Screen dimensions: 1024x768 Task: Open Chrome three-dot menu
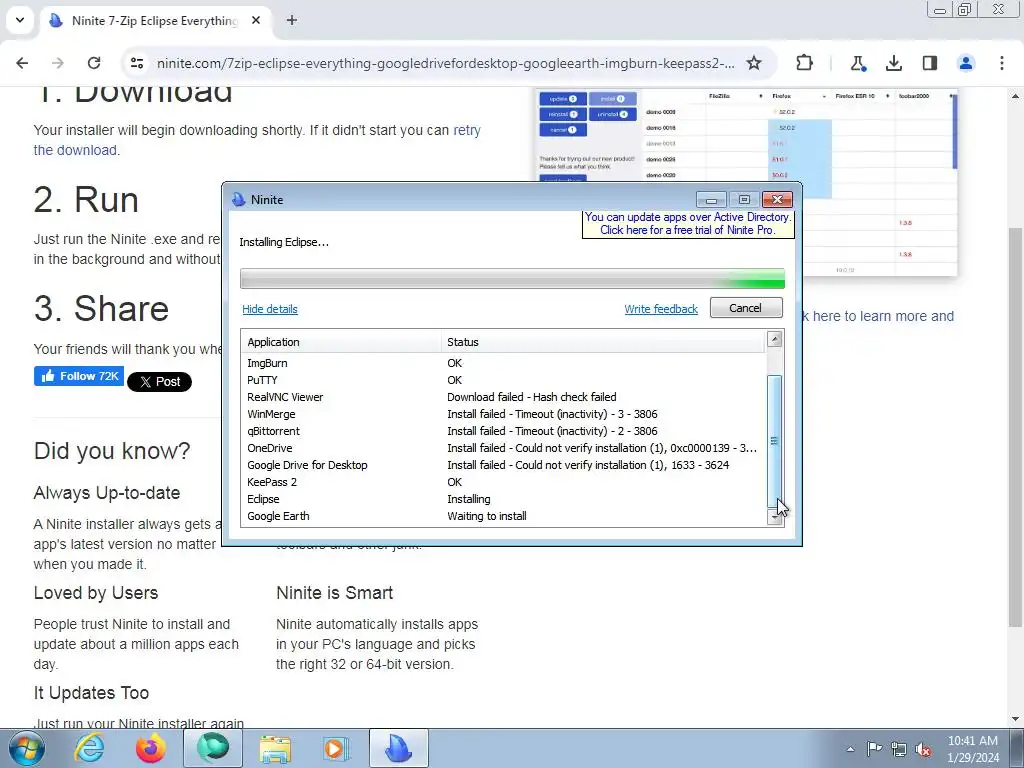point(1001,63)
